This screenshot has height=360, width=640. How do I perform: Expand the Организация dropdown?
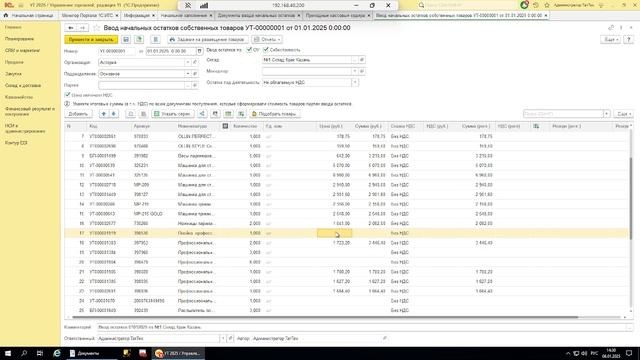188,62
